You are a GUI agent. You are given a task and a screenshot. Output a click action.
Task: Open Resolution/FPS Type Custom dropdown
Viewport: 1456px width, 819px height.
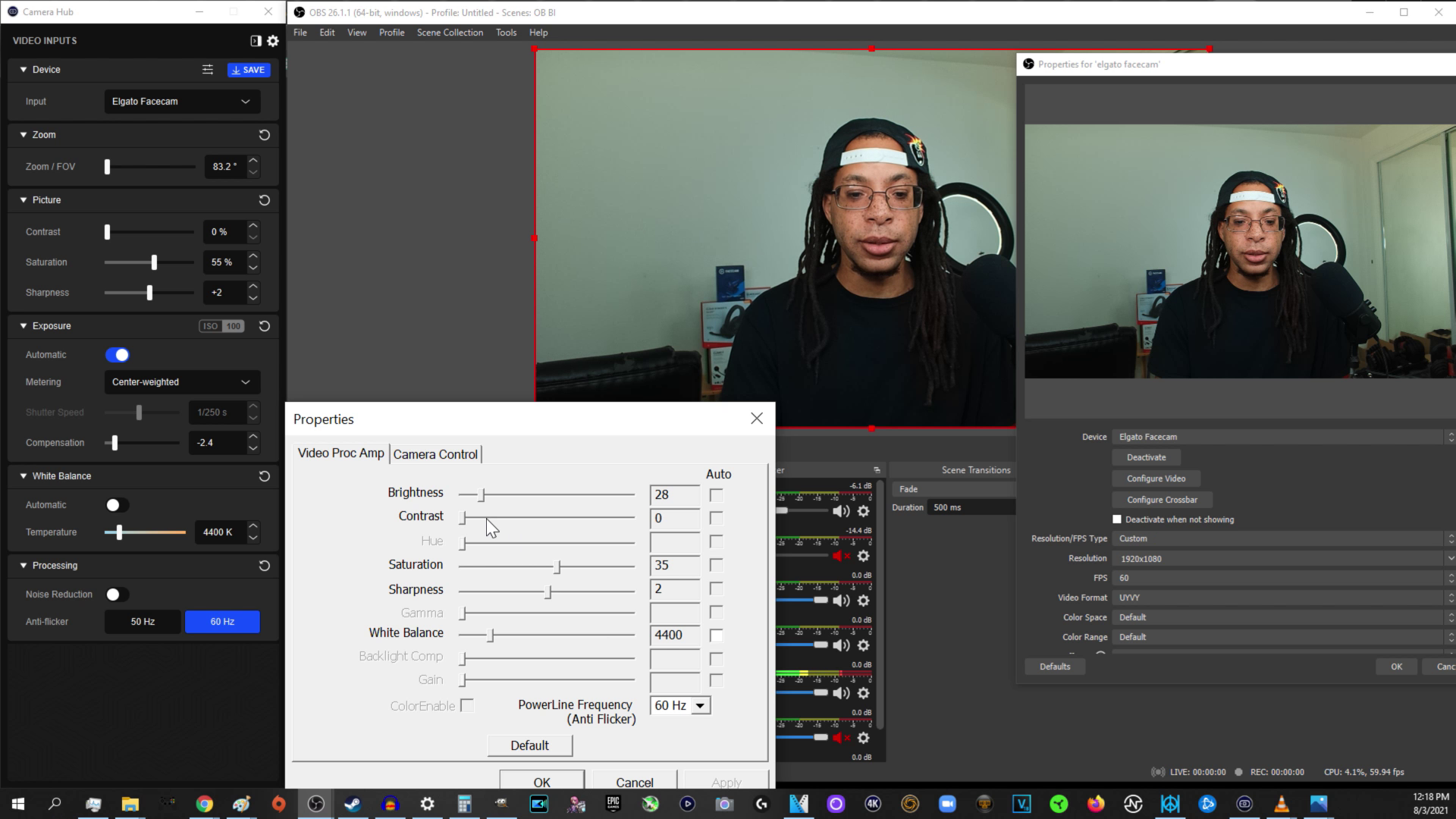1282,538
